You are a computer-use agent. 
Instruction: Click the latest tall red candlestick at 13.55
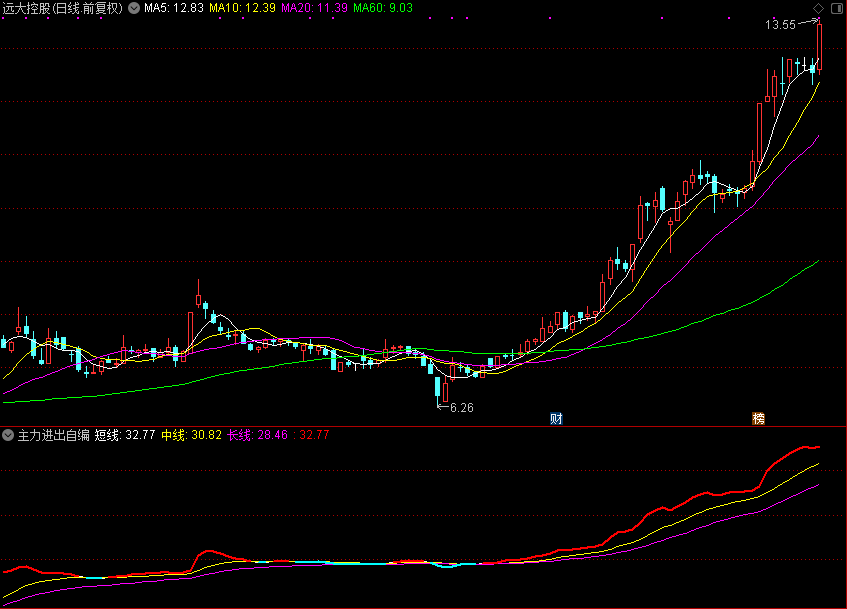click(x=819, y=45)
